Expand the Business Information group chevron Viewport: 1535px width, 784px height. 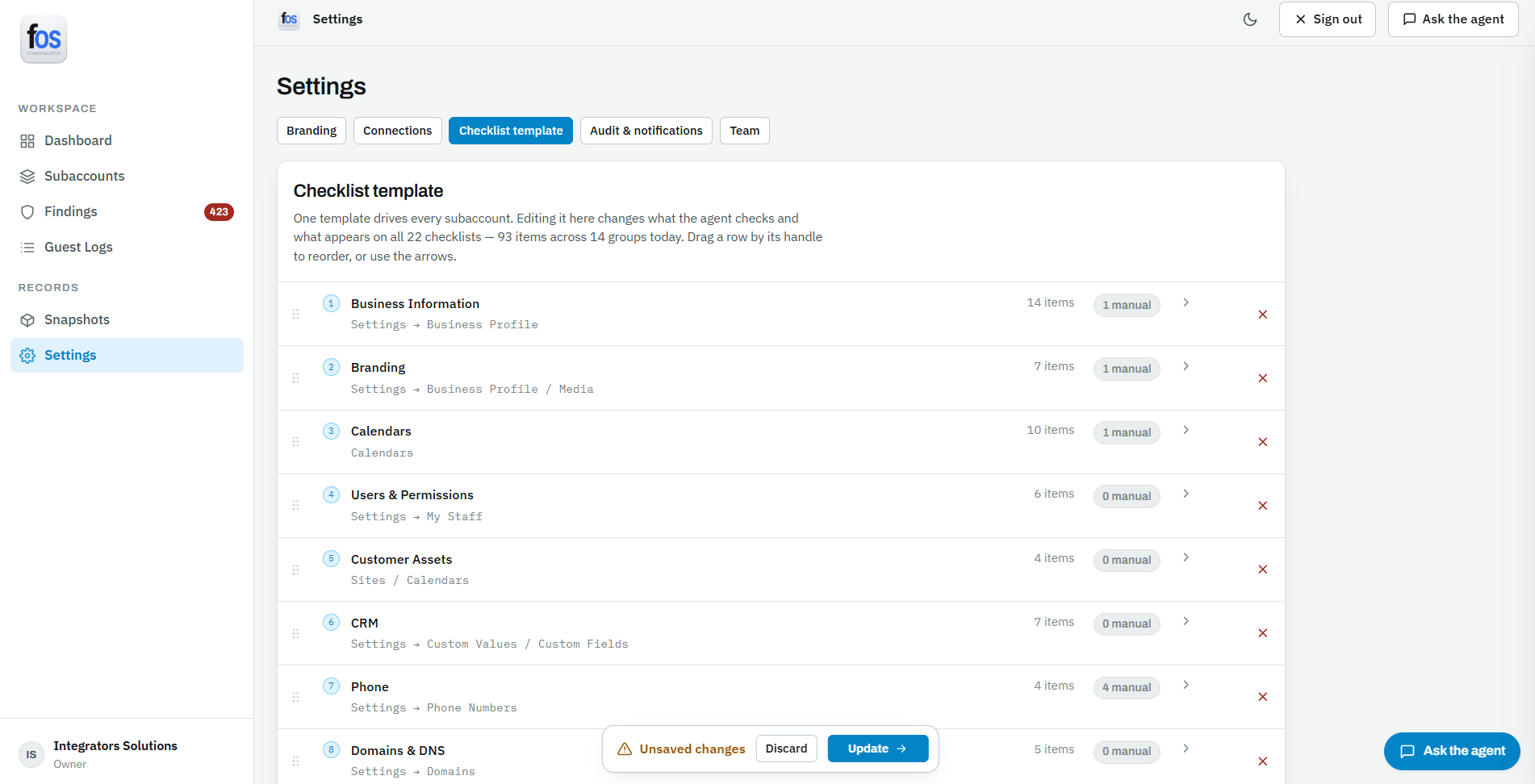[x=1186, y=302]
